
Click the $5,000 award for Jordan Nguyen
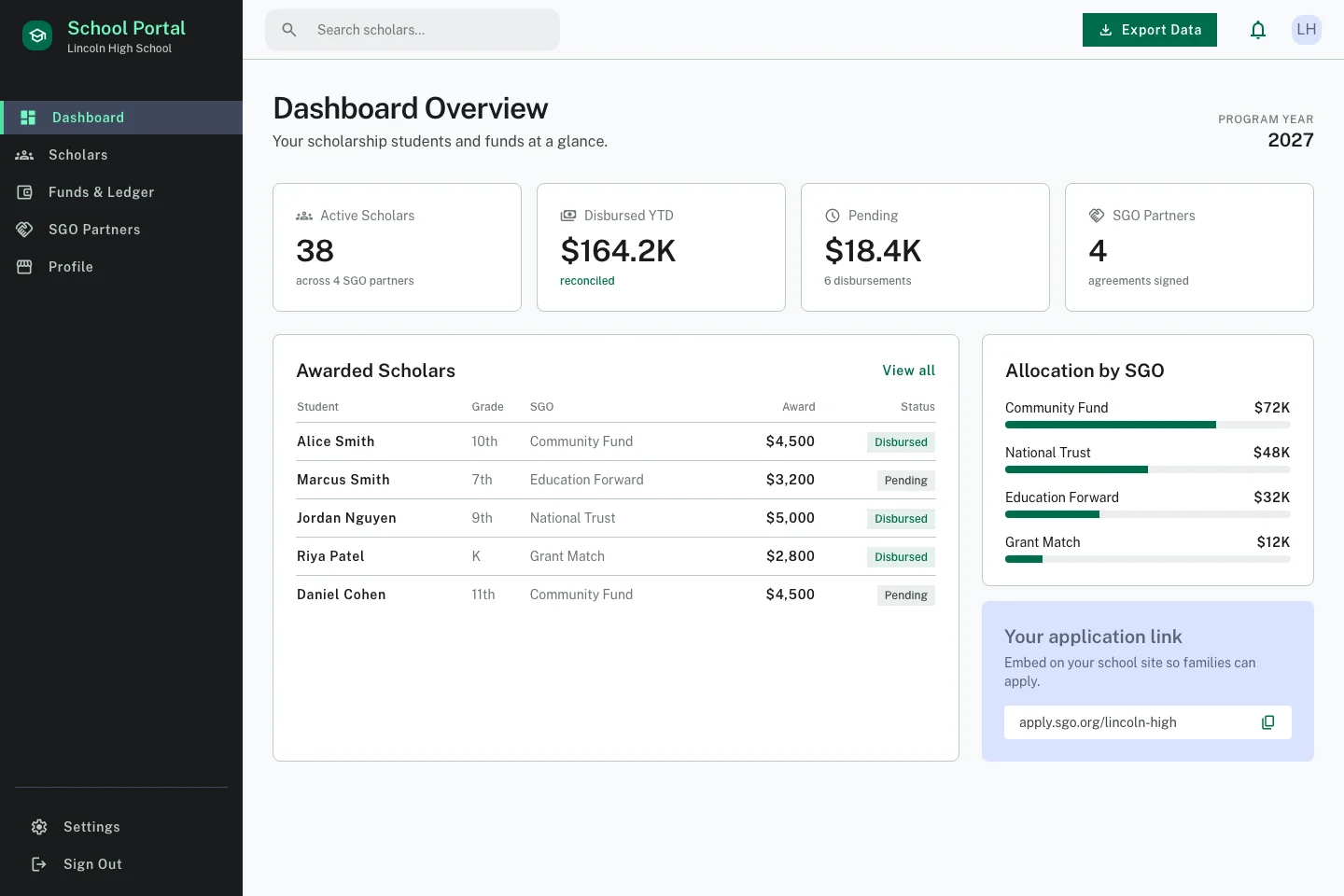point(791,518)
